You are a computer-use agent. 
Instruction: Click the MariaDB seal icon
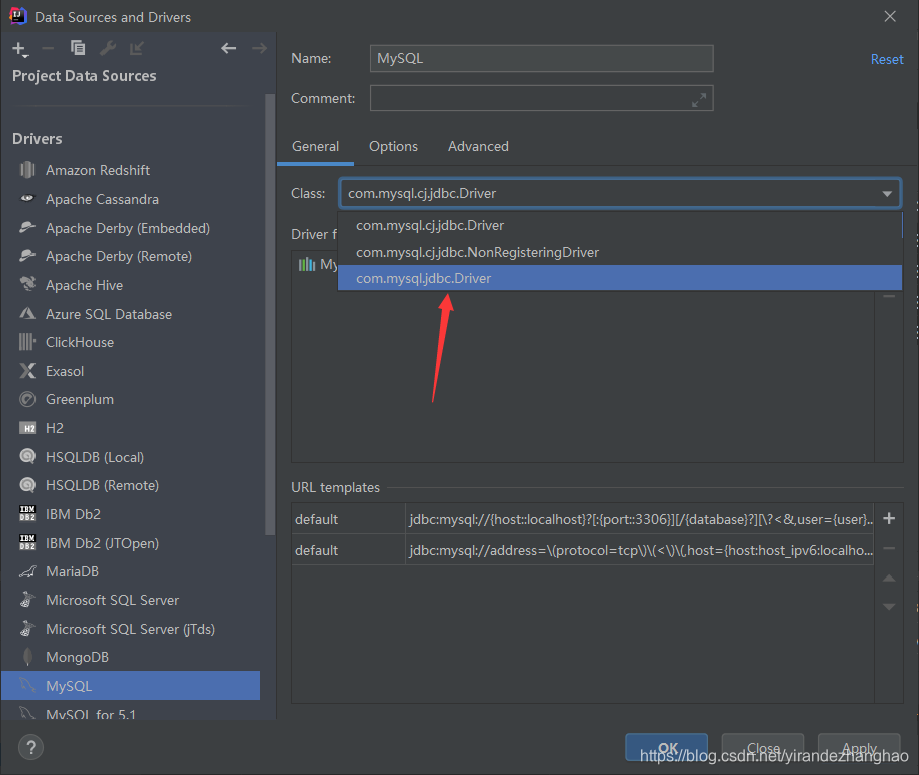tap(28, 571)
